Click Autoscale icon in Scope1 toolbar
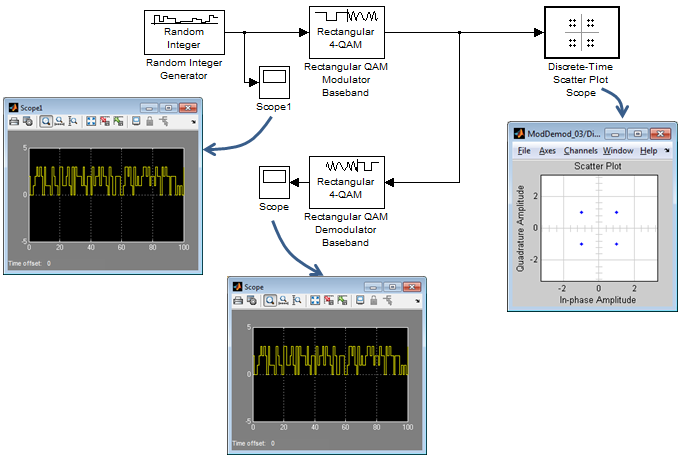Image resolution: width=681 pixels, height=458 pixels. click(91, 121)
